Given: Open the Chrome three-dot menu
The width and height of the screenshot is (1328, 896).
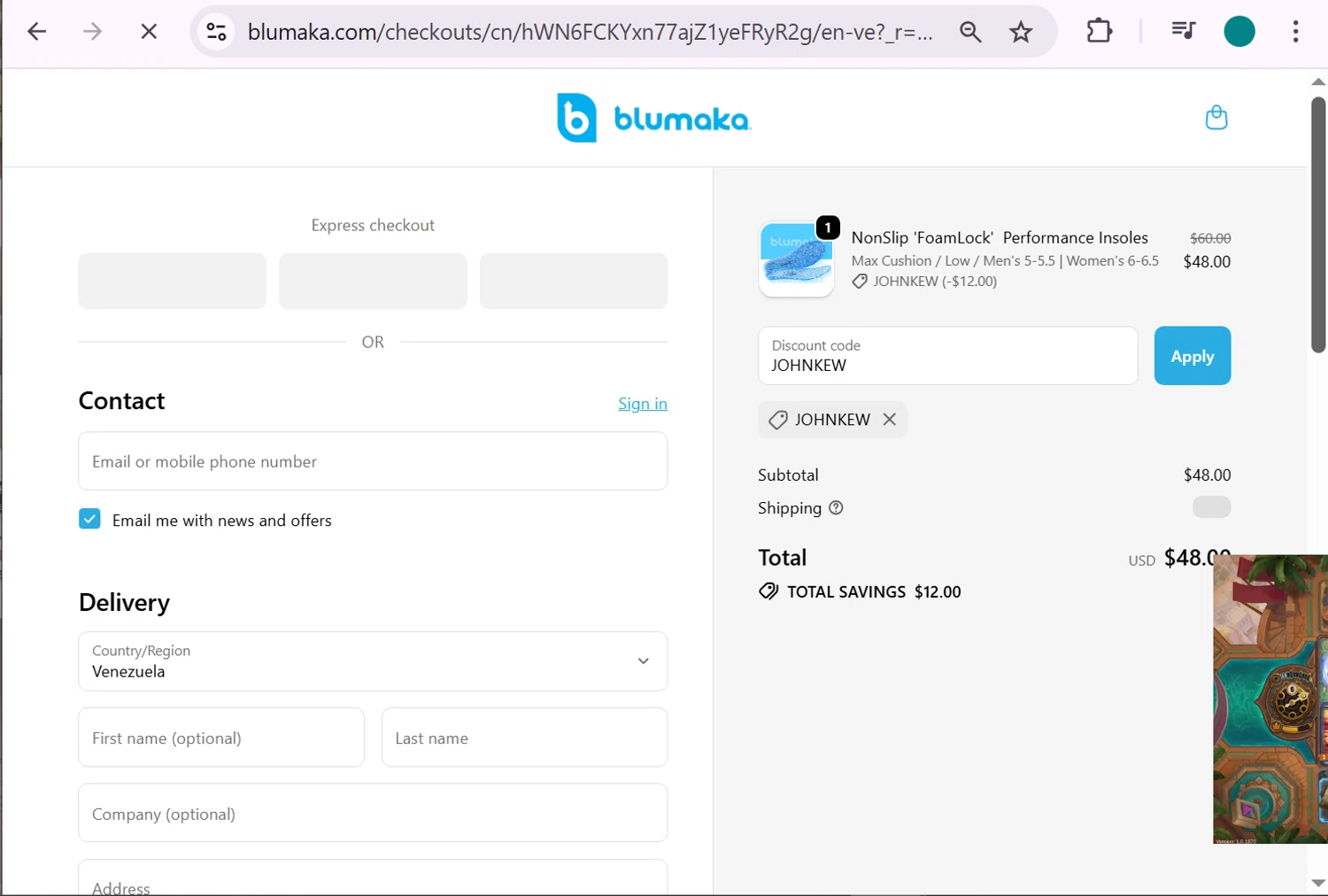Looking at the screenshot, I should tap(1295, 32).
